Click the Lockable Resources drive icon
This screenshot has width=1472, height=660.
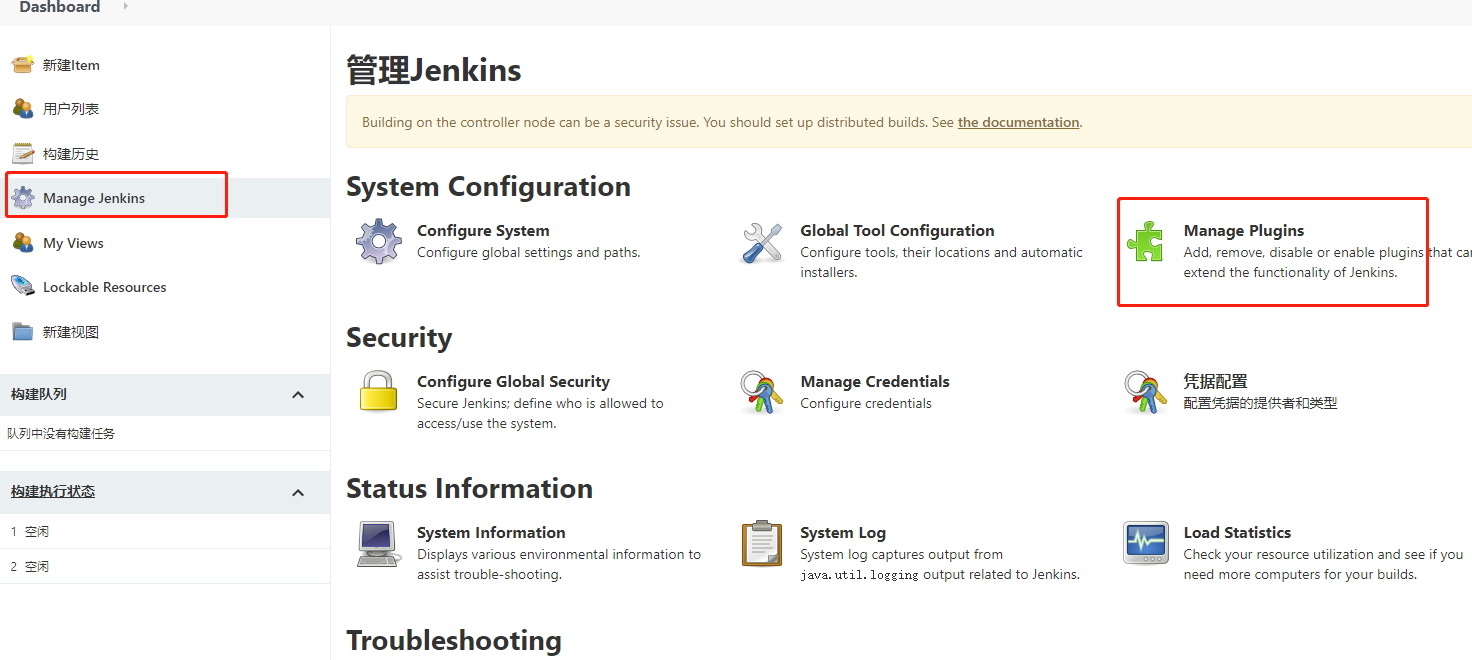[23, 287]
